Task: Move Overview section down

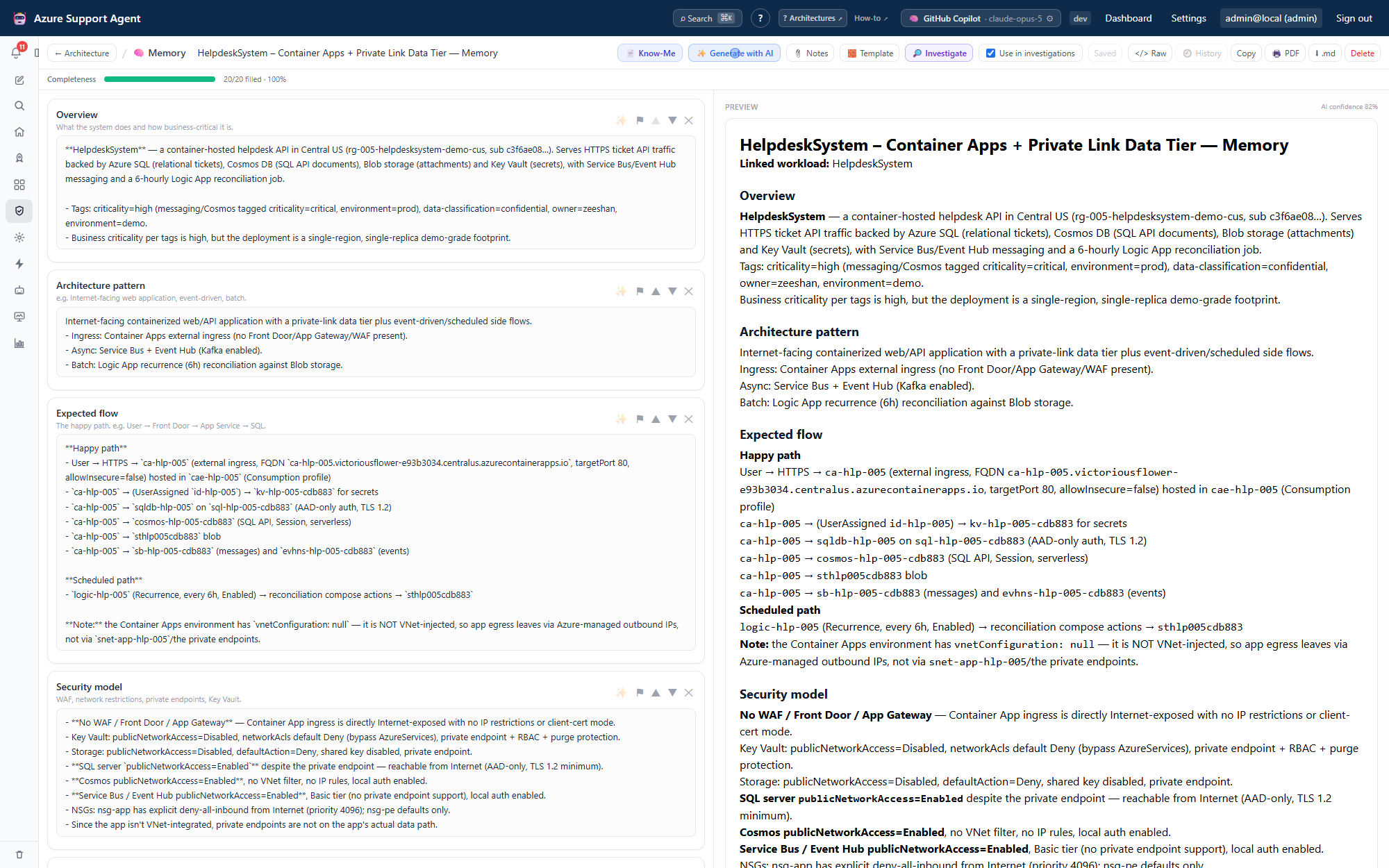Action: coord(672,120)
